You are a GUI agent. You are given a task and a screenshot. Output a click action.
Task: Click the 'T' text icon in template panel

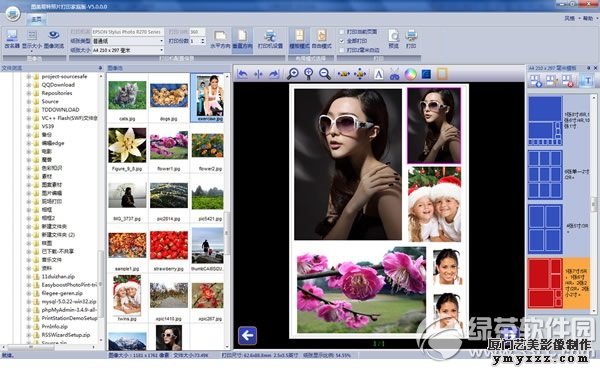(x=587, y=81)
